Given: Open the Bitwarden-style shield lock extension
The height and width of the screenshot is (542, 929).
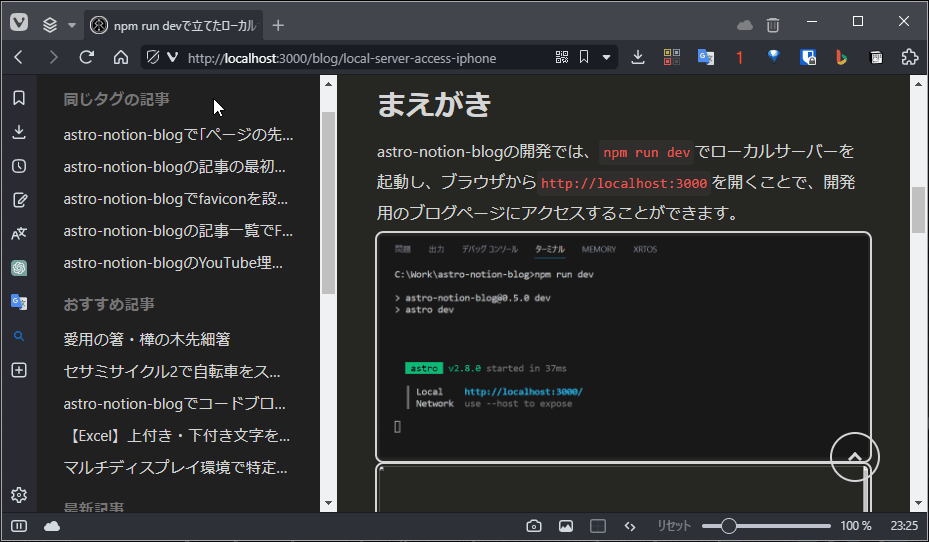Looking at the screenshot, I should [x=808, y=57].
